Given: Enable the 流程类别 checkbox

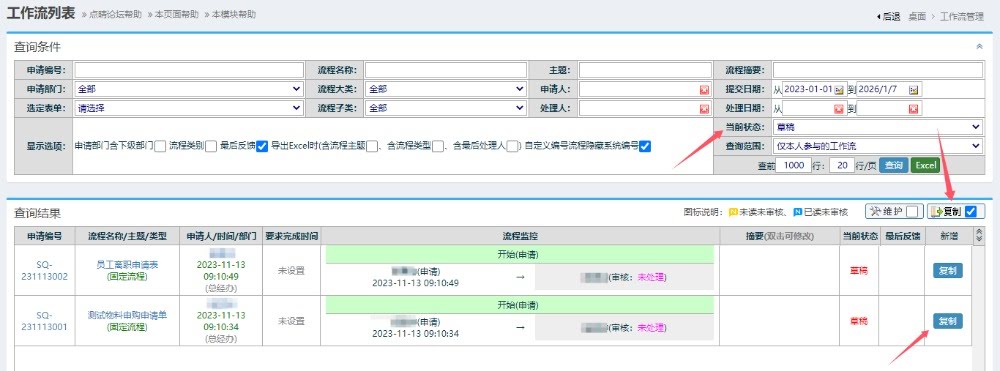Looking at the screenshot, I should tap(211, 147).
